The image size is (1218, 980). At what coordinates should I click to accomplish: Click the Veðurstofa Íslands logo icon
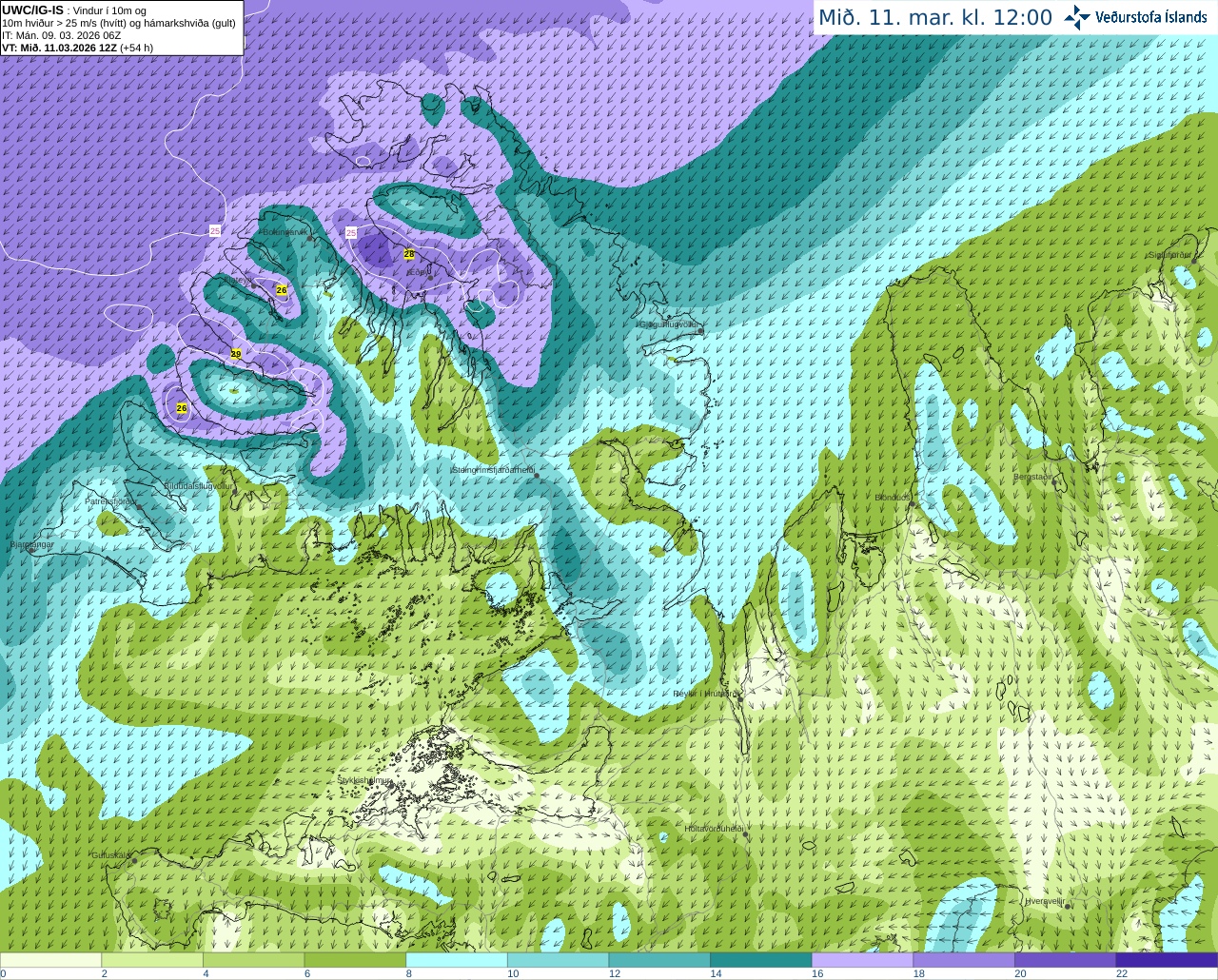pos(1077,17)
